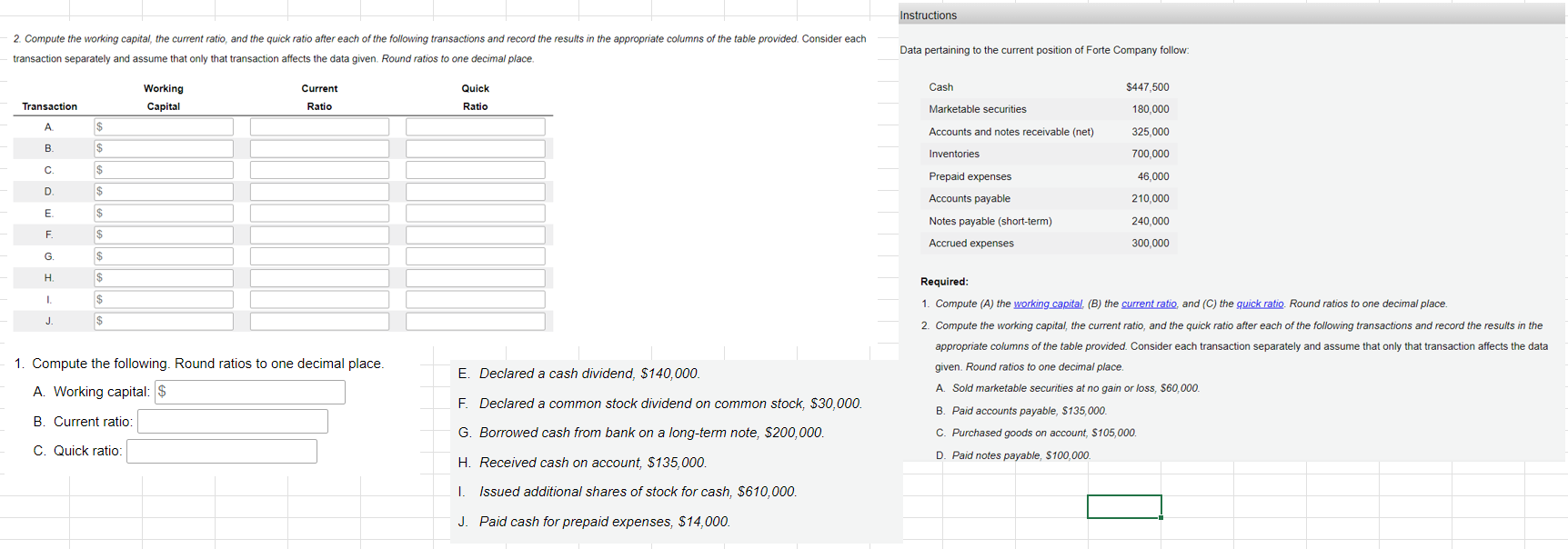Image resolution: width=1568 pixels, height=549 pixels.
Task: Click Transaction E Current Ratio cell
Action: 318,213
